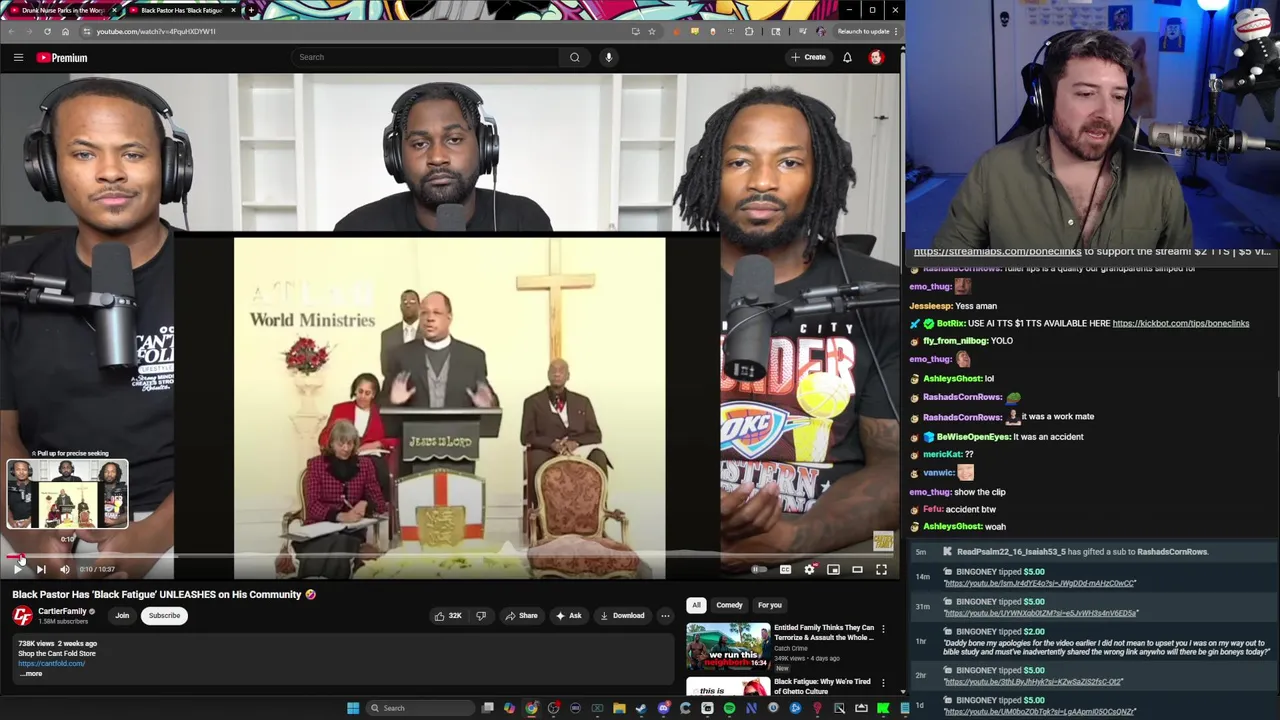Bookmark this page with star icon

coord(652,31)
